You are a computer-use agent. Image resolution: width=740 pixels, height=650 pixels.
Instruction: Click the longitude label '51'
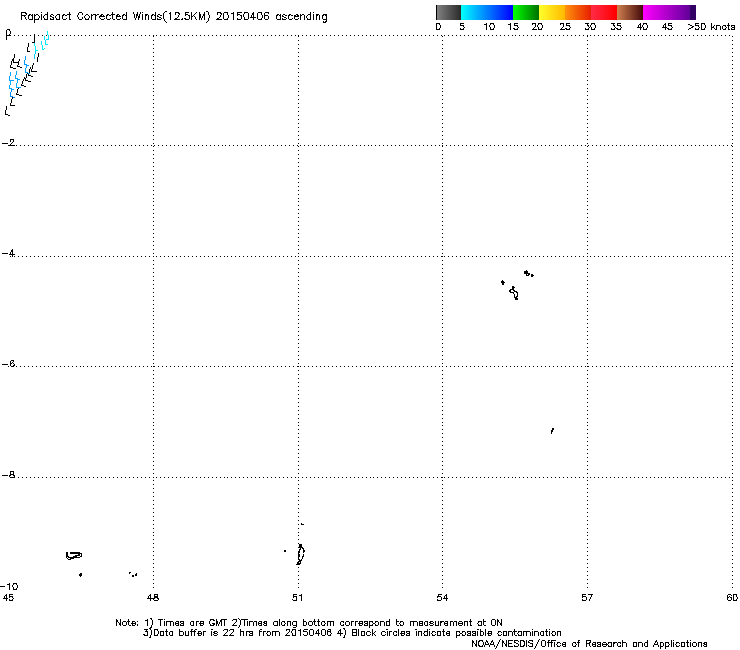[297, 598]
